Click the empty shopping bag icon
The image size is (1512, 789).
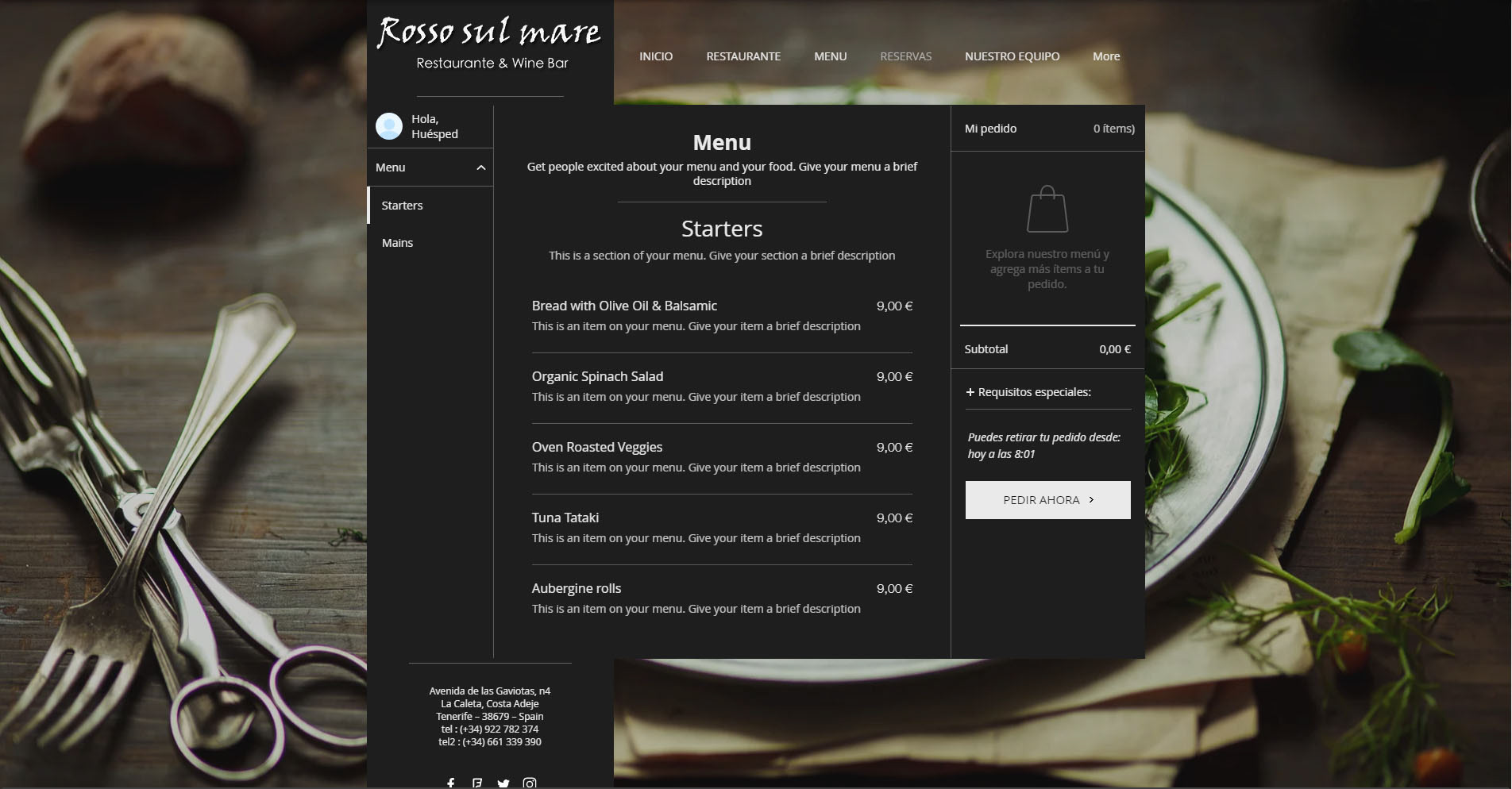(1047, 210)
